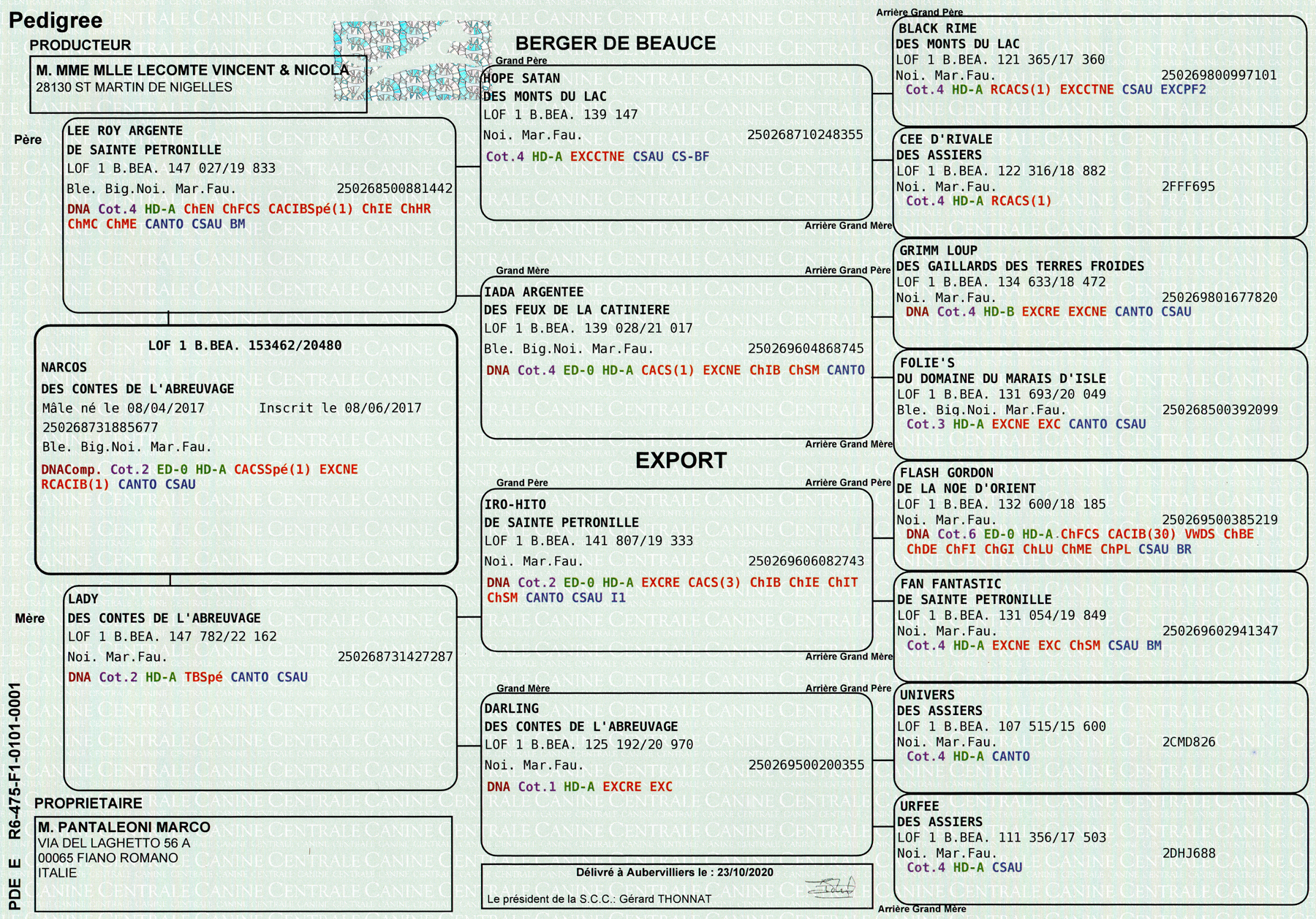Image resolution: width=1316 pixels, height=919 pixels.
Task: Select the LADY mother entry name
Action: coord(83,599)
